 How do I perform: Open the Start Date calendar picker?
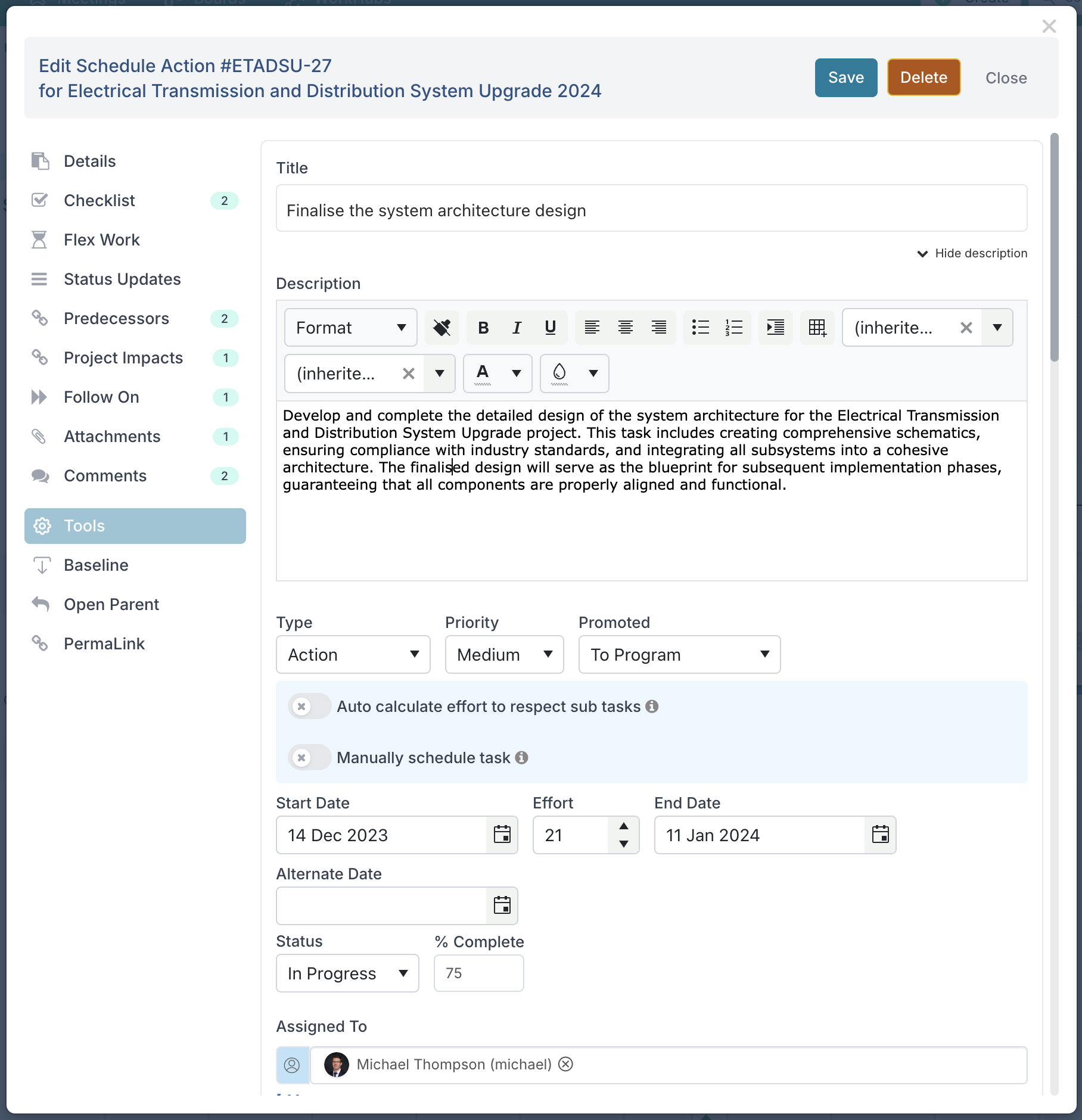click(x=502, y=835)
